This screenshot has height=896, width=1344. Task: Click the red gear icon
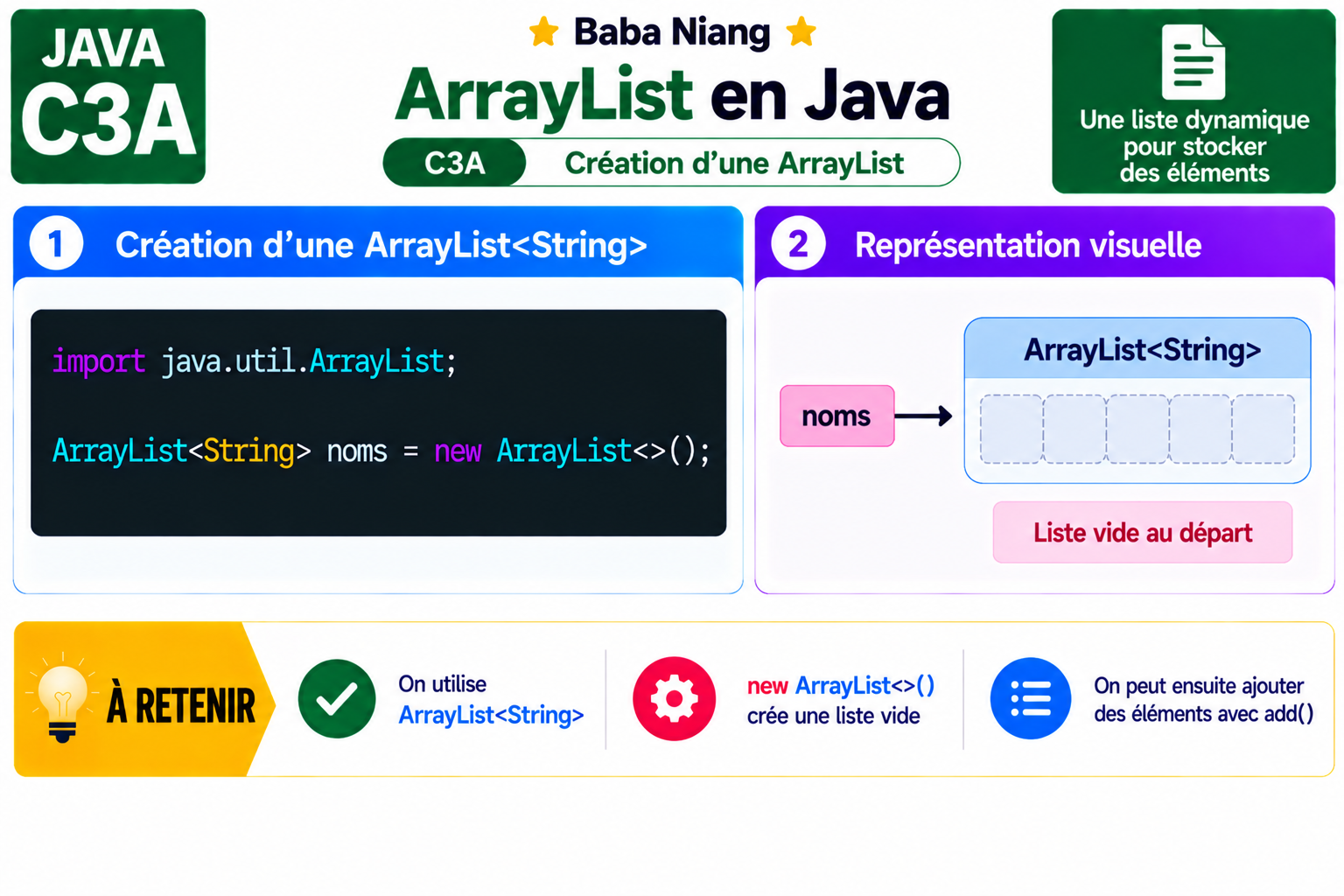tap(674, 698)
